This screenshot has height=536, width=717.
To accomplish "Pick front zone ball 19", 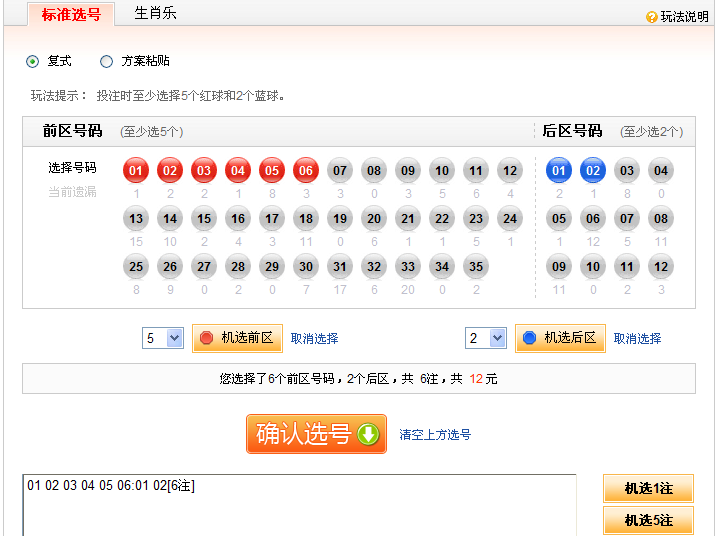I will 340,218.
